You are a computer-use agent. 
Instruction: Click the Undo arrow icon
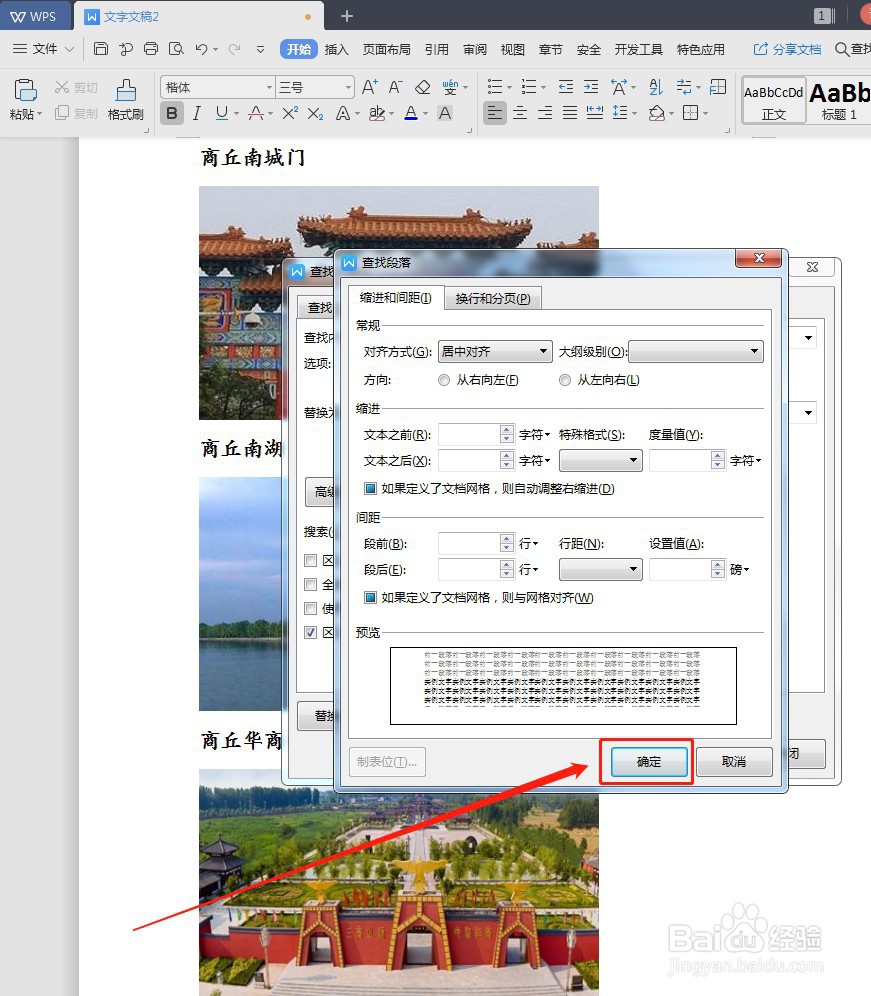(x=201, y=49)
